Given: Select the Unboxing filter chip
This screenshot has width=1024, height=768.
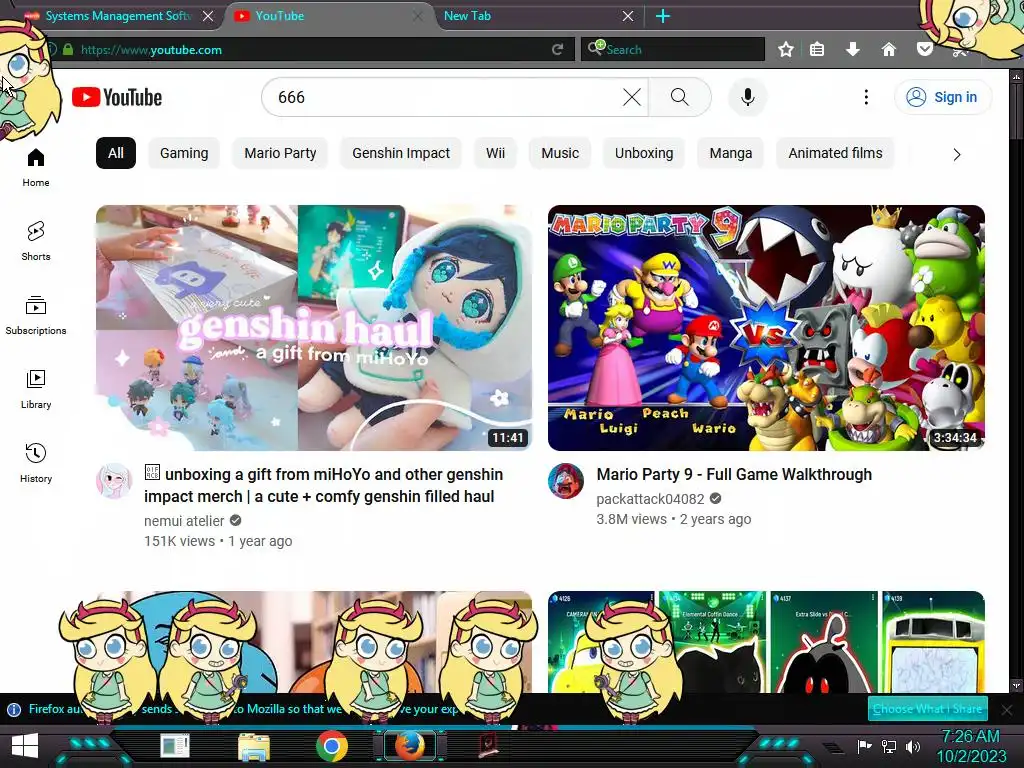Looking at the screenshot, I should 644,153.
